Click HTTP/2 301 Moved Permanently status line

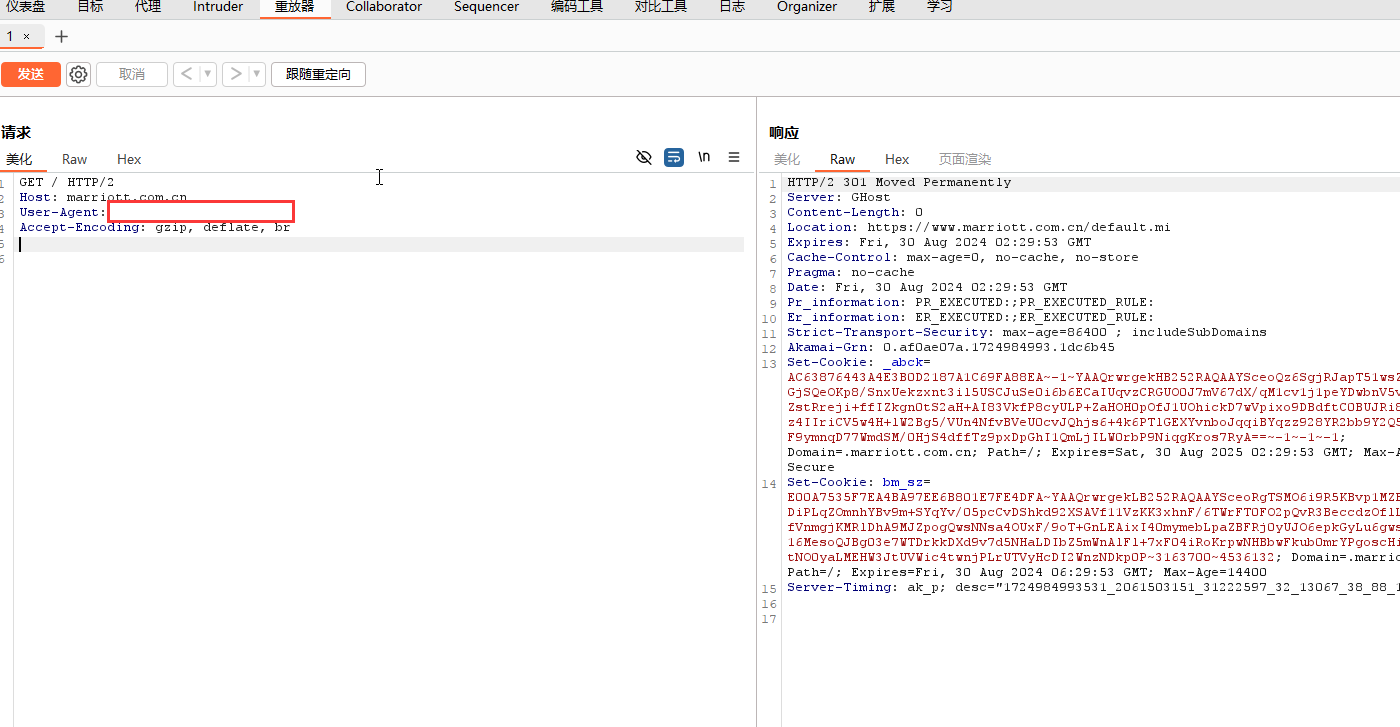click(899, 182)
